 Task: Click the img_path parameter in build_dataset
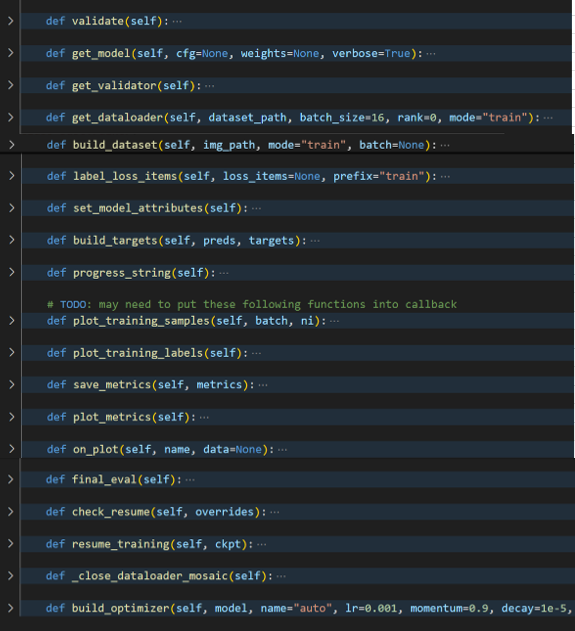229,145
